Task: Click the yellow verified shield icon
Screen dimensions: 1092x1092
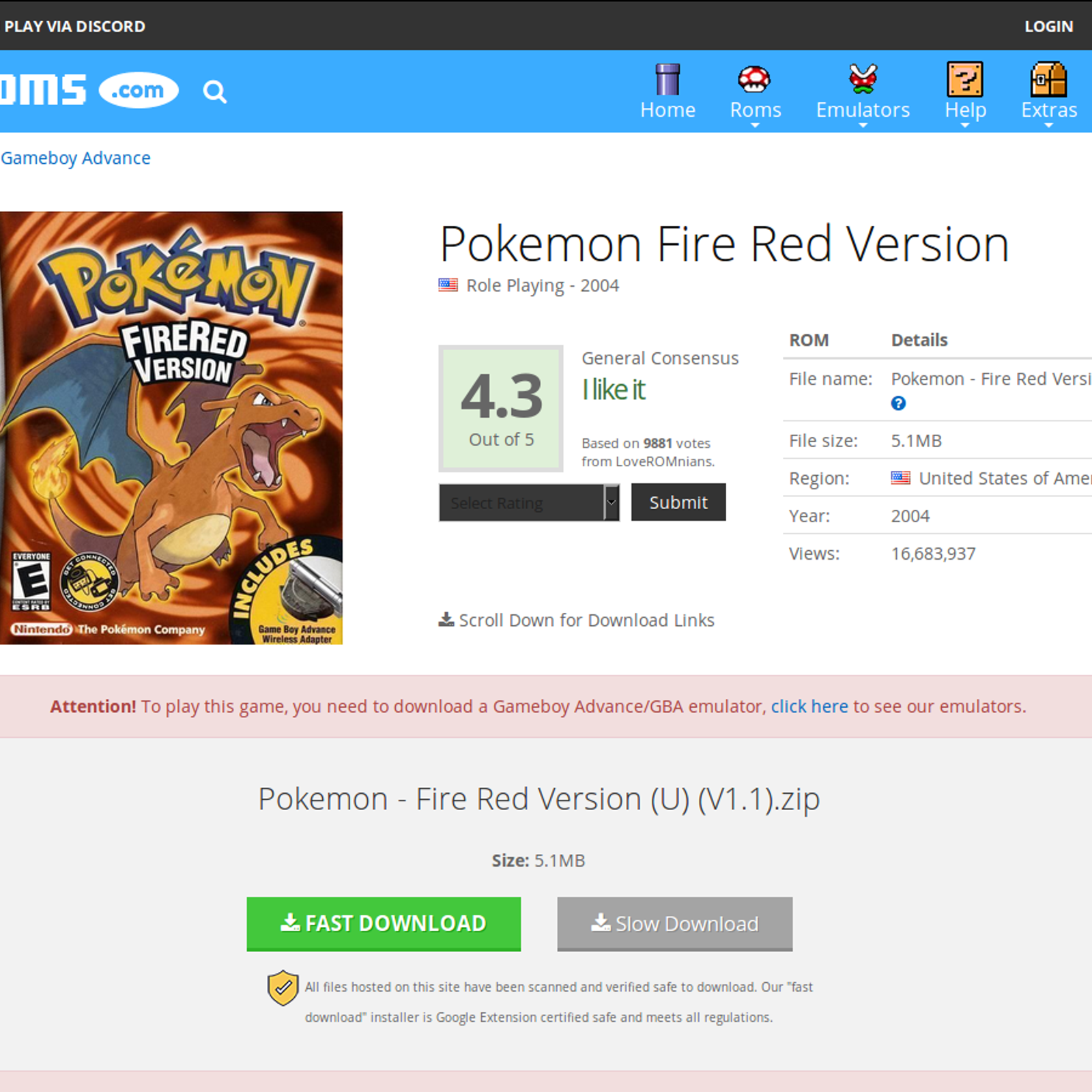Action: coord(283,988)
